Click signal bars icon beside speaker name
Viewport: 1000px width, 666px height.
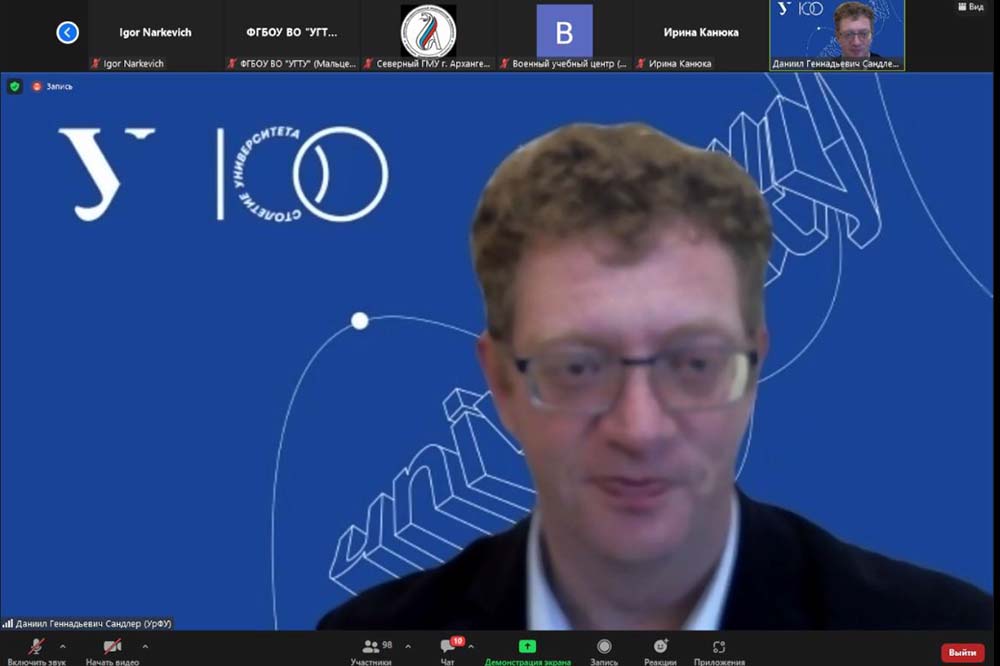coord(8,623)
